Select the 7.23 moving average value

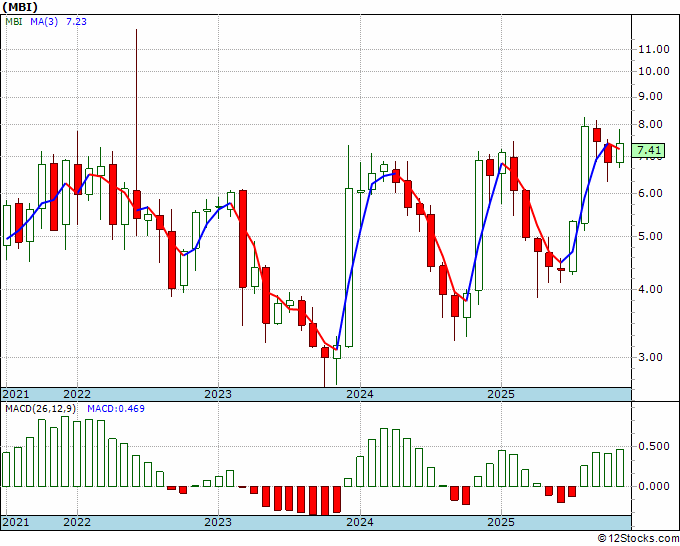(76, 21)
